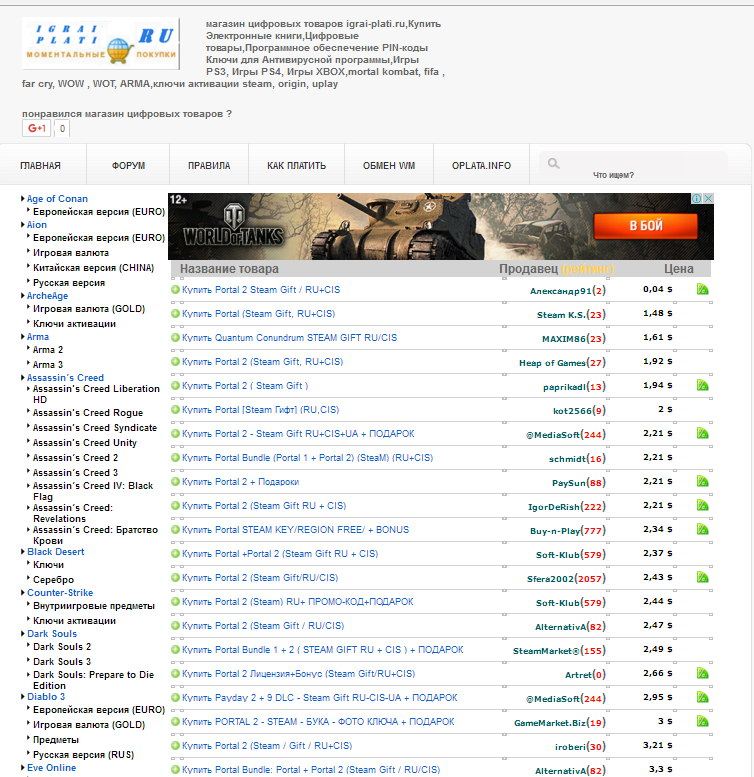754x777 pixels.
Task: Click green discount icon in Александр91 row
Action: pos(702,289)
